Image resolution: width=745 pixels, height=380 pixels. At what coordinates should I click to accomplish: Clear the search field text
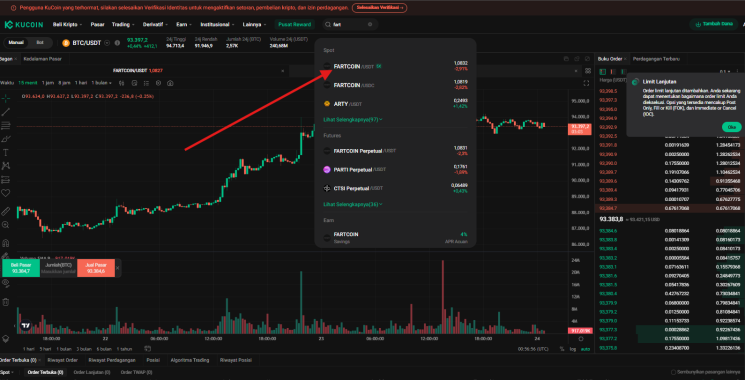tap(370, 24)
